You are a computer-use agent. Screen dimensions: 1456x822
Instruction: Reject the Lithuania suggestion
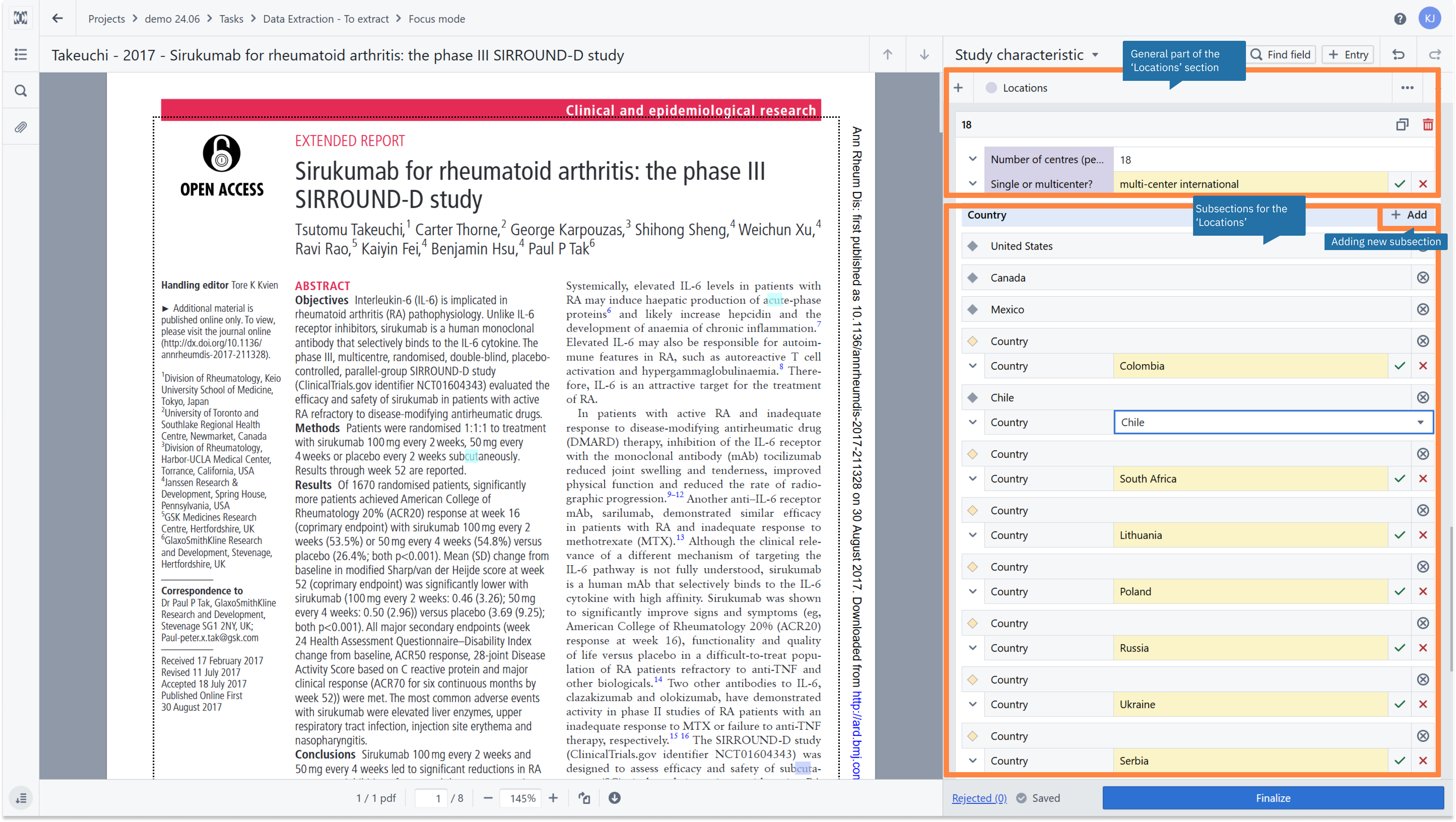coord(1423,535)
